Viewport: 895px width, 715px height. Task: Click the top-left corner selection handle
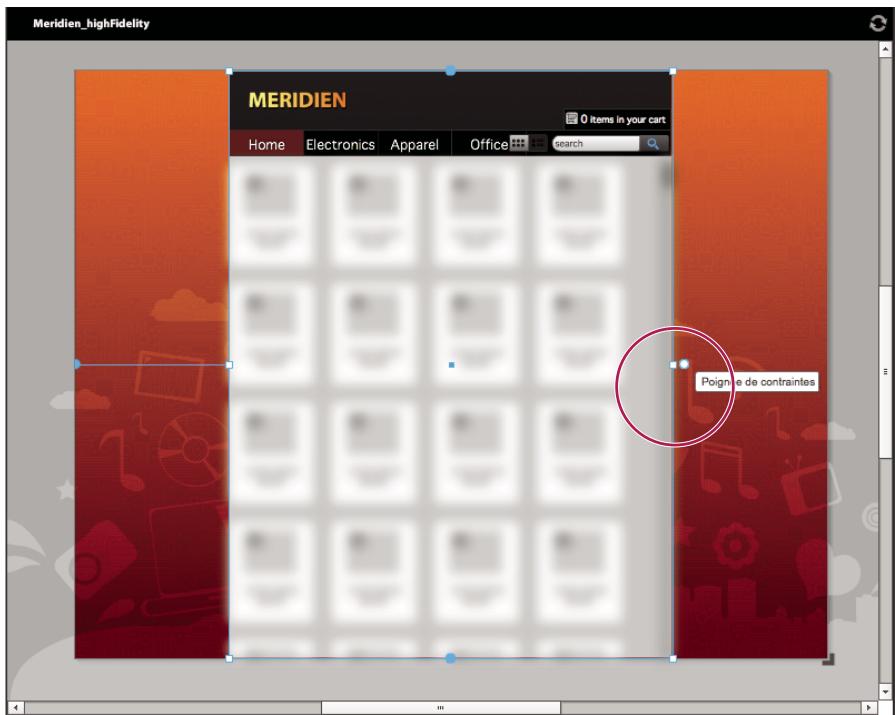pyautogui.click(x=229, y=71)
